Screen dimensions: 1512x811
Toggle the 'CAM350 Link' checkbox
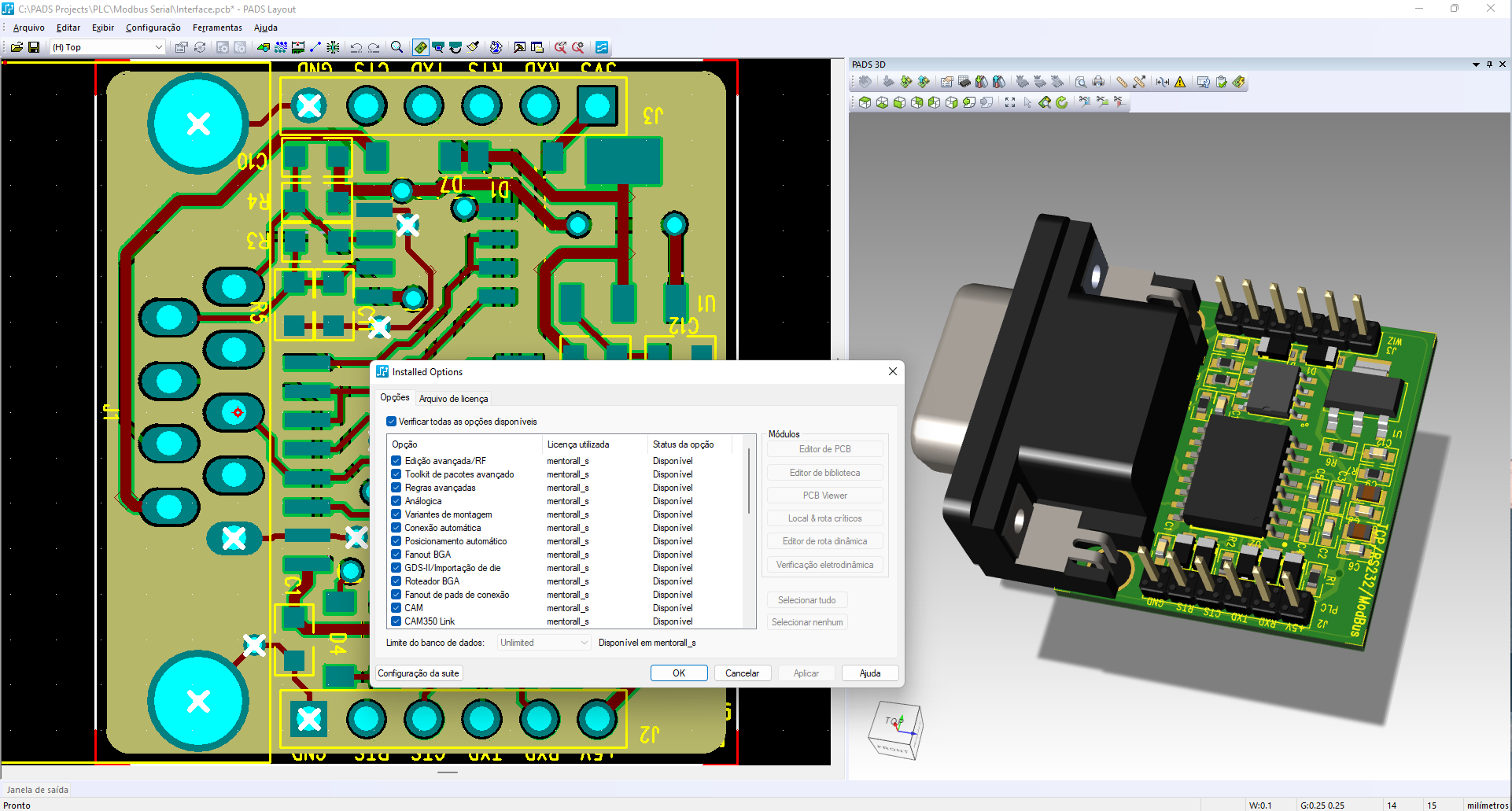click(x=396, y=621)
